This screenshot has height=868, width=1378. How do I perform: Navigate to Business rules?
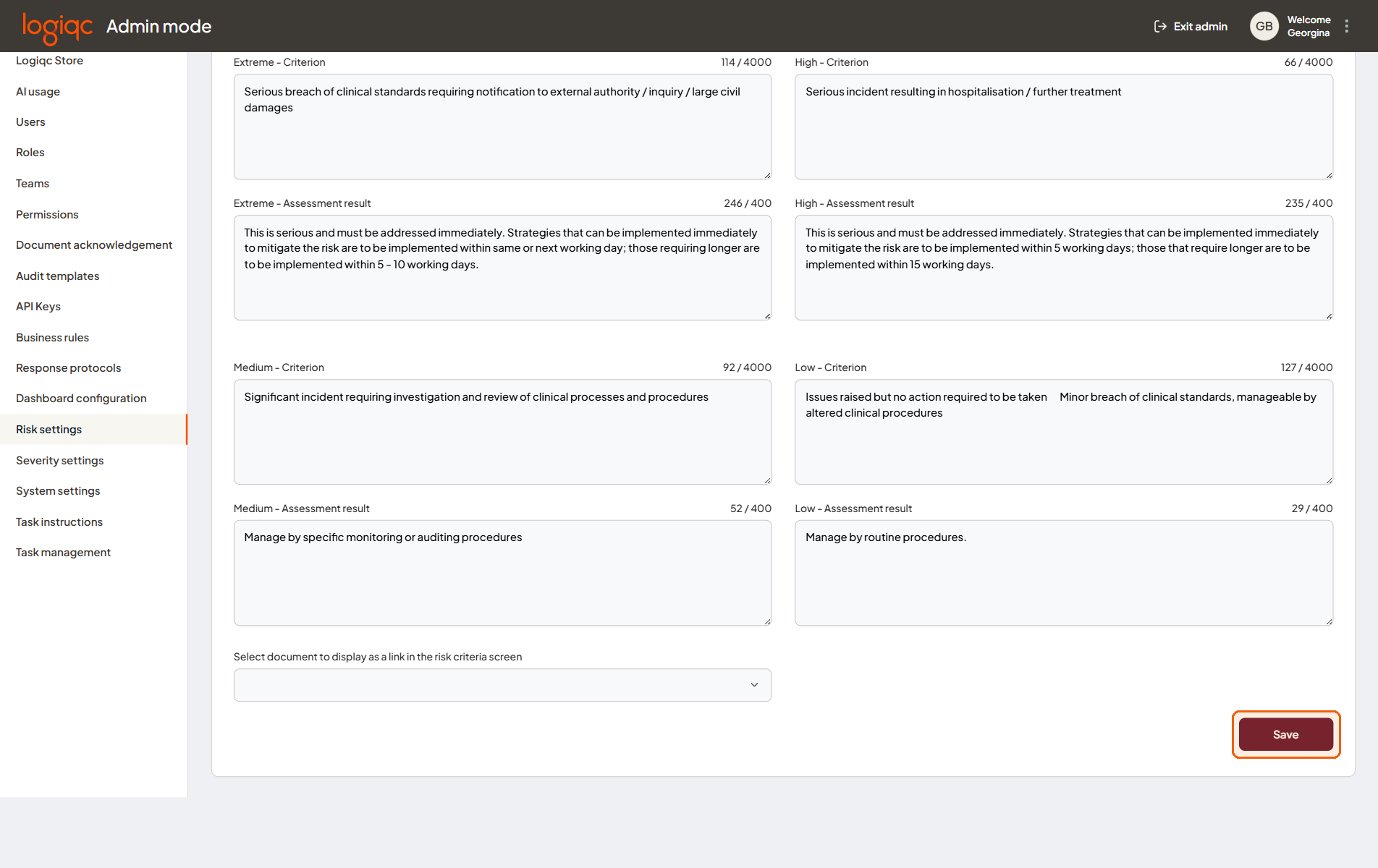click(x=52, y=338)
